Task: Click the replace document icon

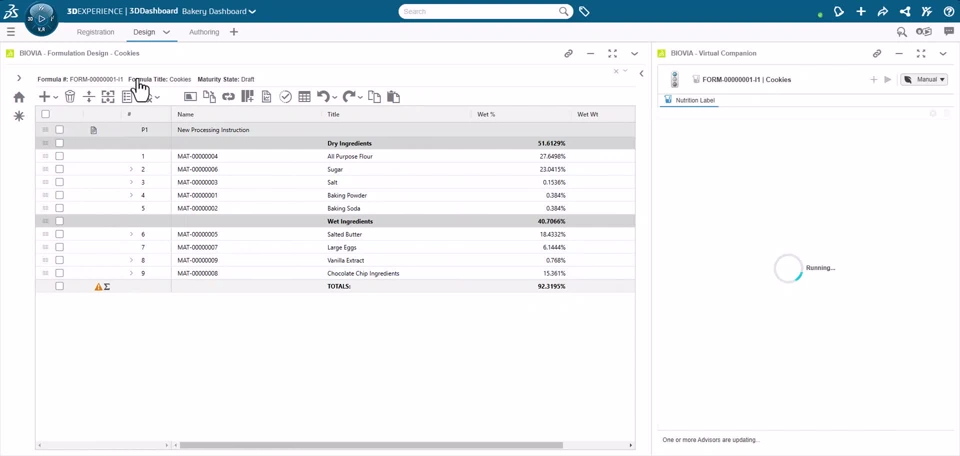Action: tap(209, 97)
